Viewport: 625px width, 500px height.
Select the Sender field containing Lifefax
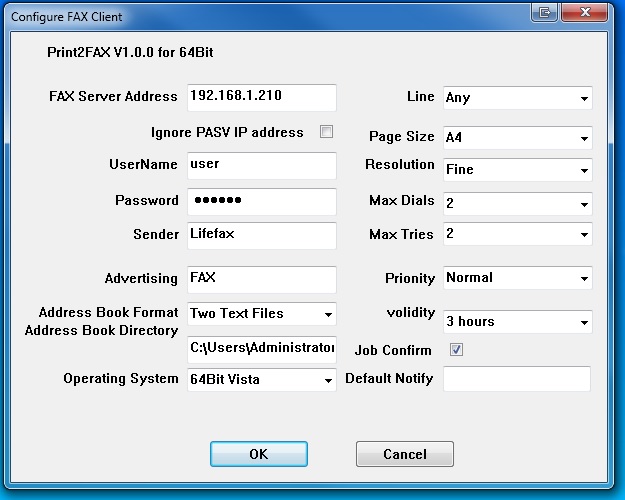[x=262, y=236]
